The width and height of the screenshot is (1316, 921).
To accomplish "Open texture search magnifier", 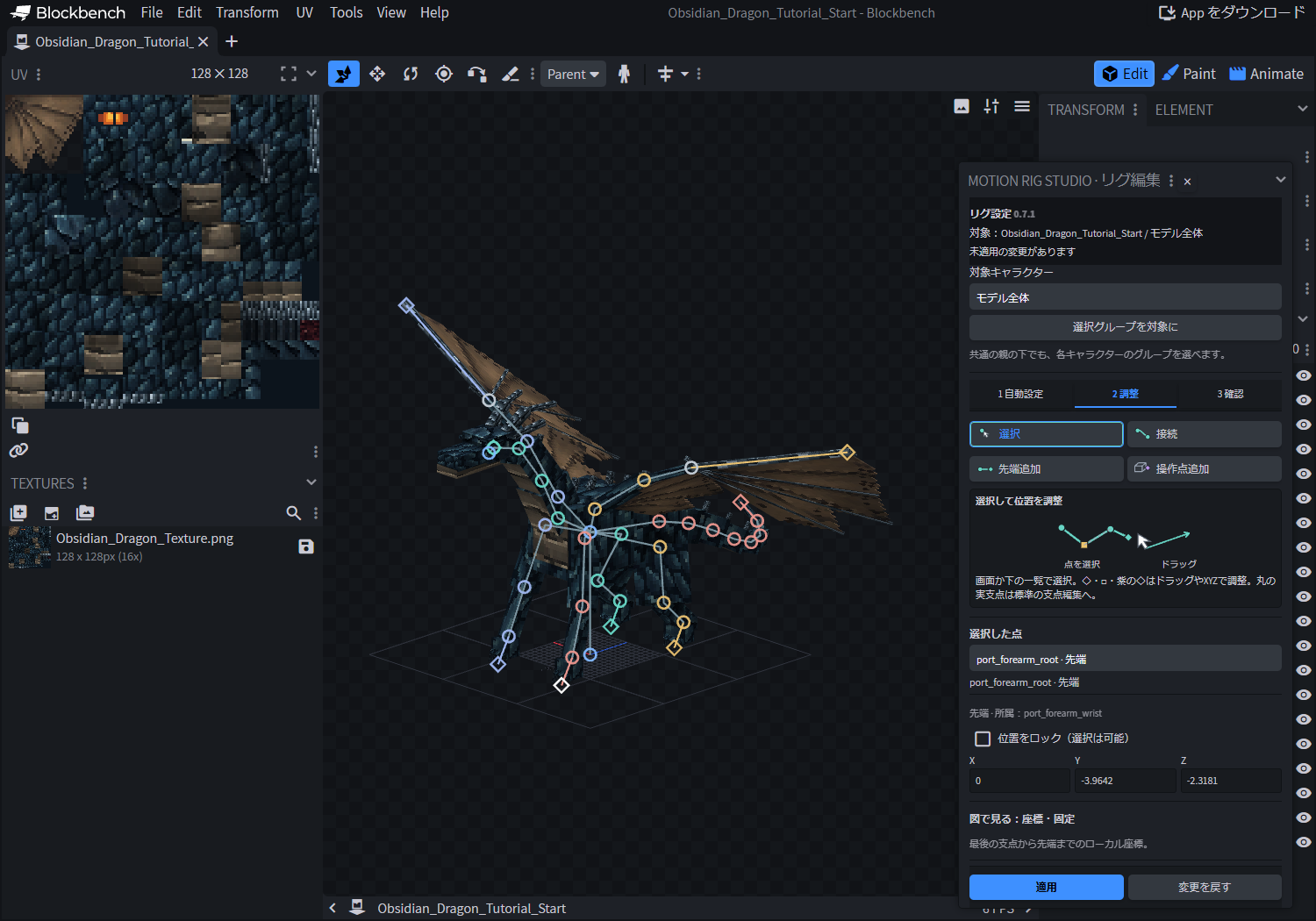I will click(293, 513).
